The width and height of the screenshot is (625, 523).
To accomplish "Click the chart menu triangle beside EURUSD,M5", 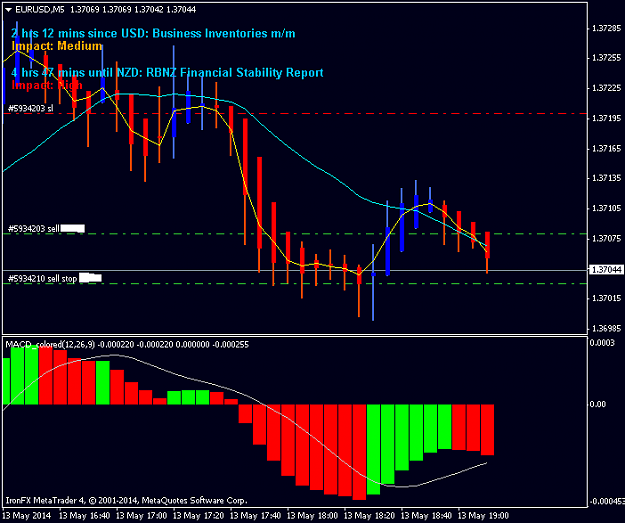I will coord(8,10).
